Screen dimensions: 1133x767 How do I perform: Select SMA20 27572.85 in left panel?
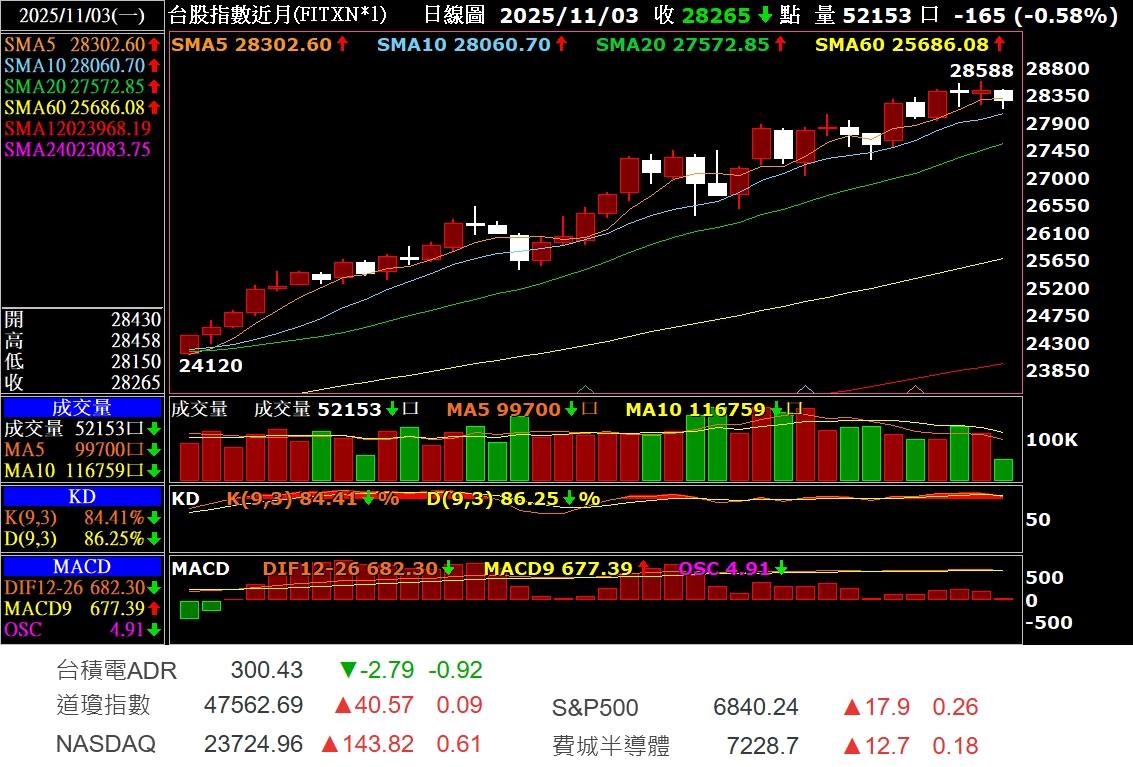tap(82, 86)
